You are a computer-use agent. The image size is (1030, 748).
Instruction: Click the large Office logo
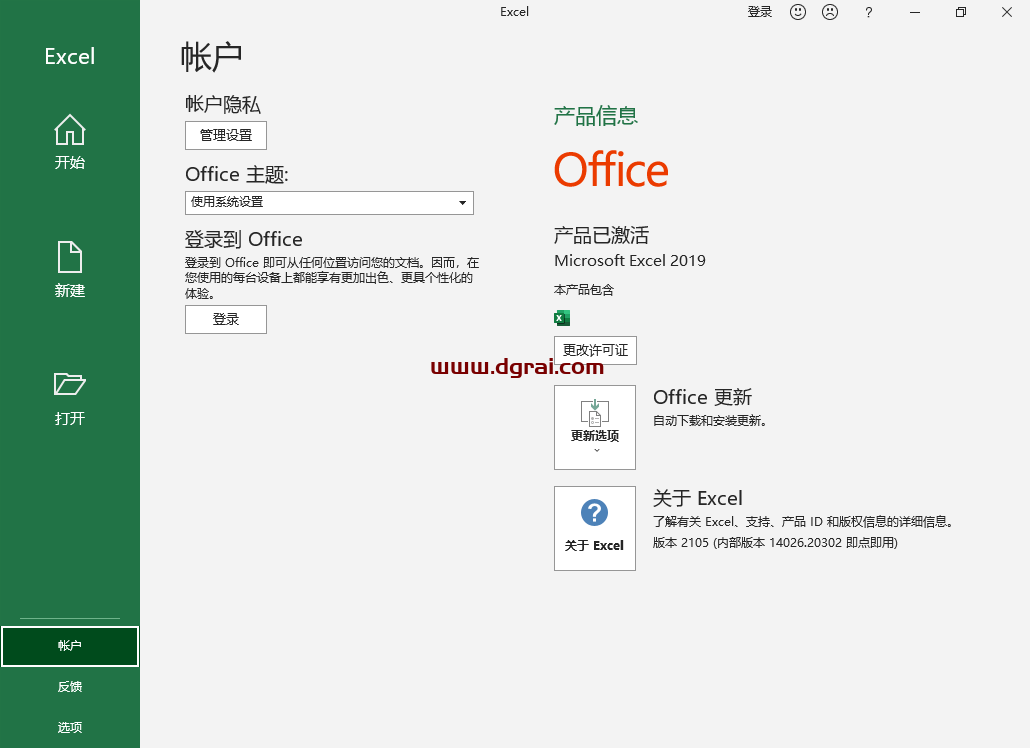pyautogui.click(x=612, y=169)
